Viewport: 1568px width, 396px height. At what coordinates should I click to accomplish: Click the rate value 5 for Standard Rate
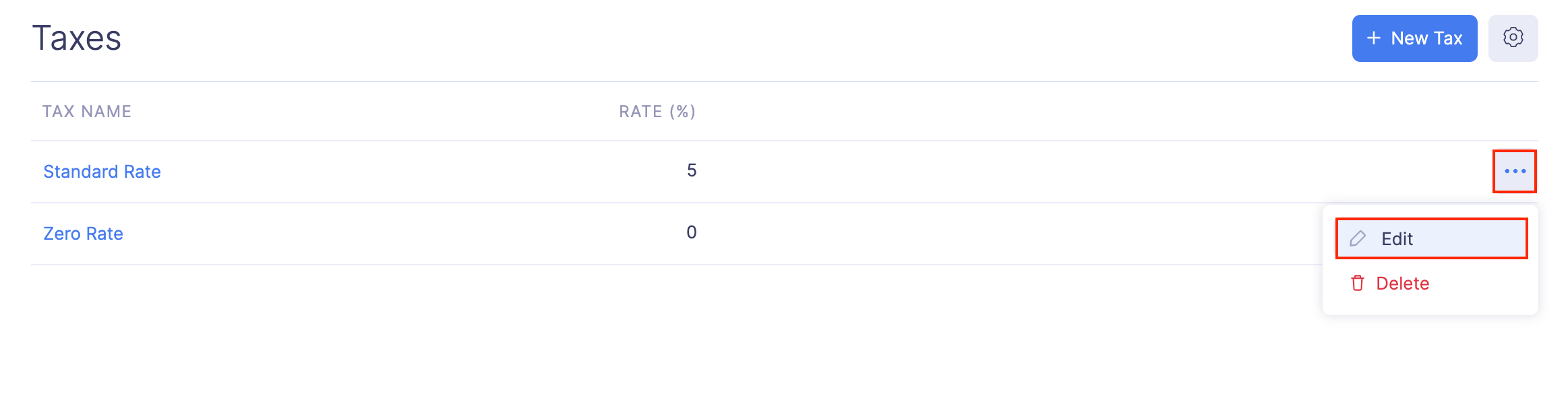pyautogui.click(x=692, y=171)
